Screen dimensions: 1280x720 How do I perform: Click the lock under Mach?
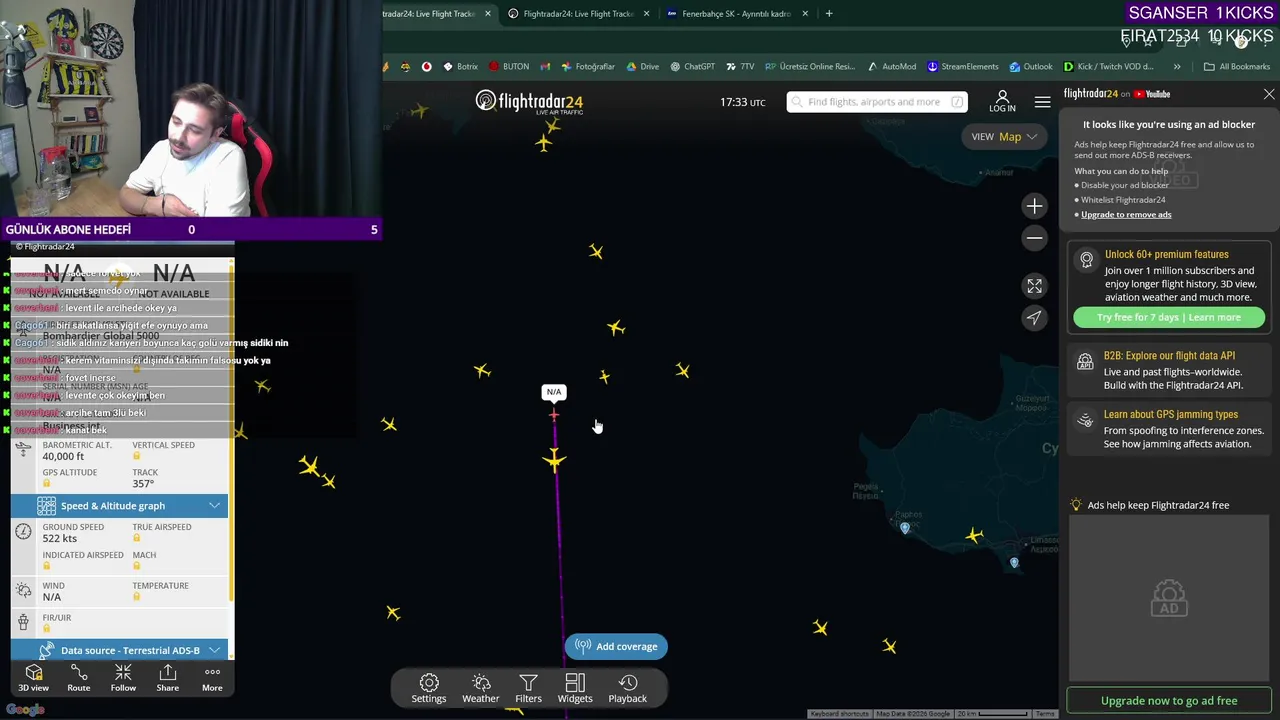point(136,566)
